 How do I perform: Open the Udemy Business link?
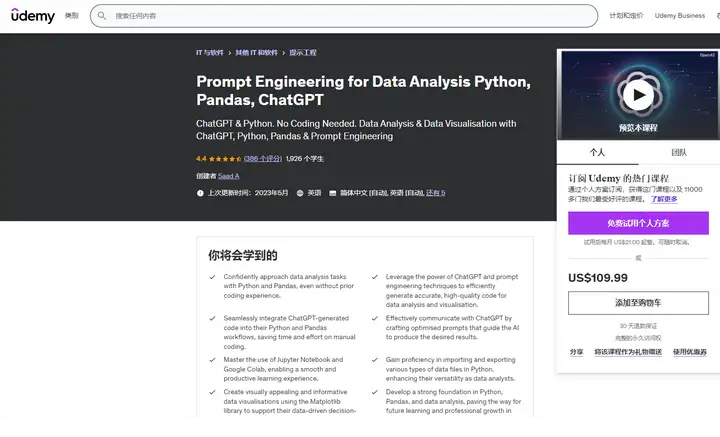pyautogui.click(x=680, y=16)
